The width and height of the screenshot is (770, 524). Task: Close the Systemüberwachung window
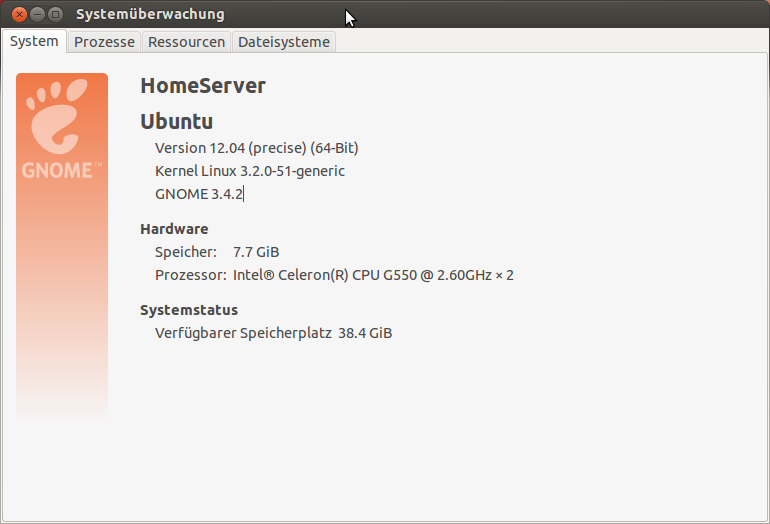pyautogui.click(x=19, y=14)
